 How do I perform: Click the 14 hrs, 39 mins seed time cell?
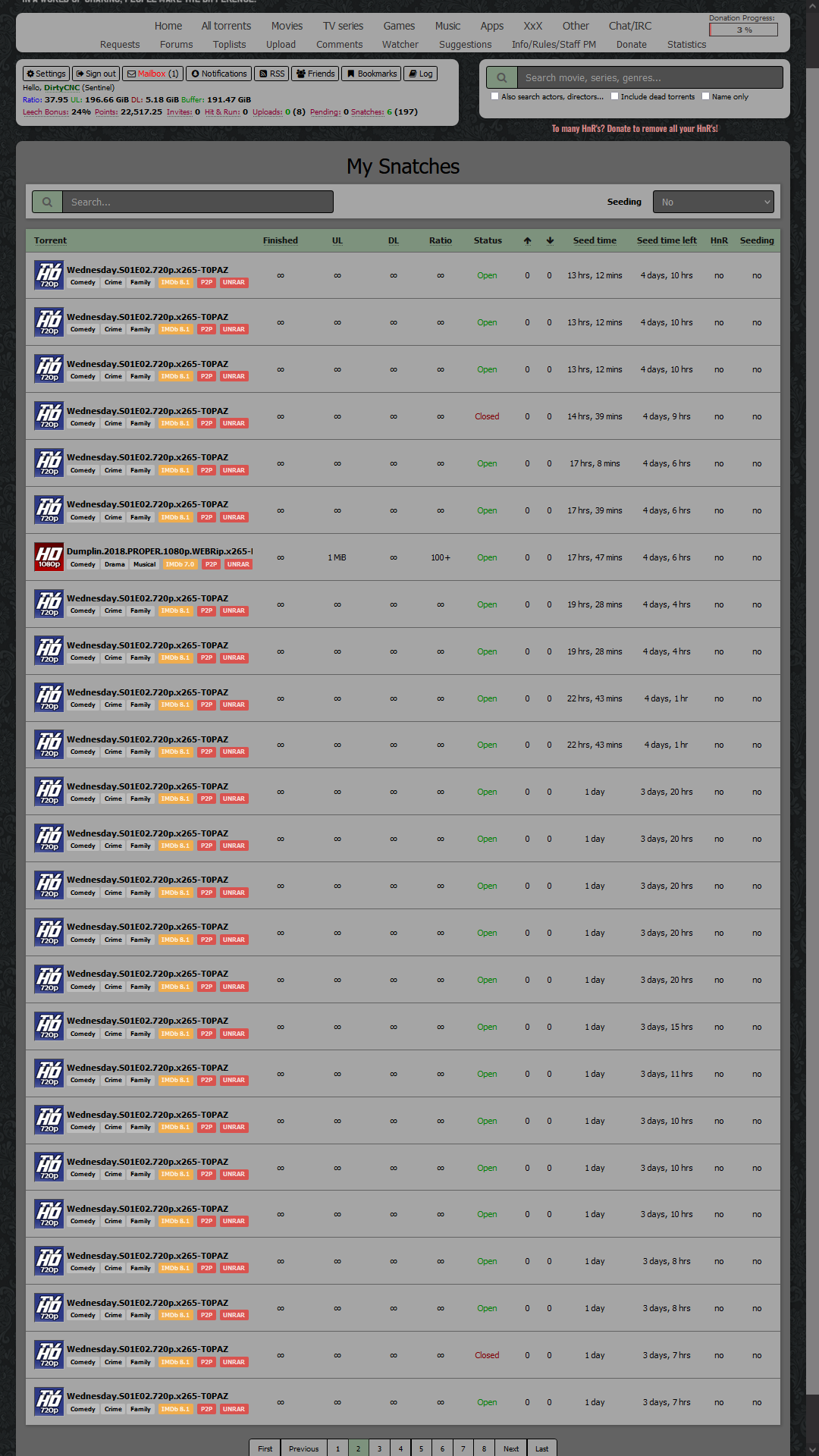(x=595, y=416)
